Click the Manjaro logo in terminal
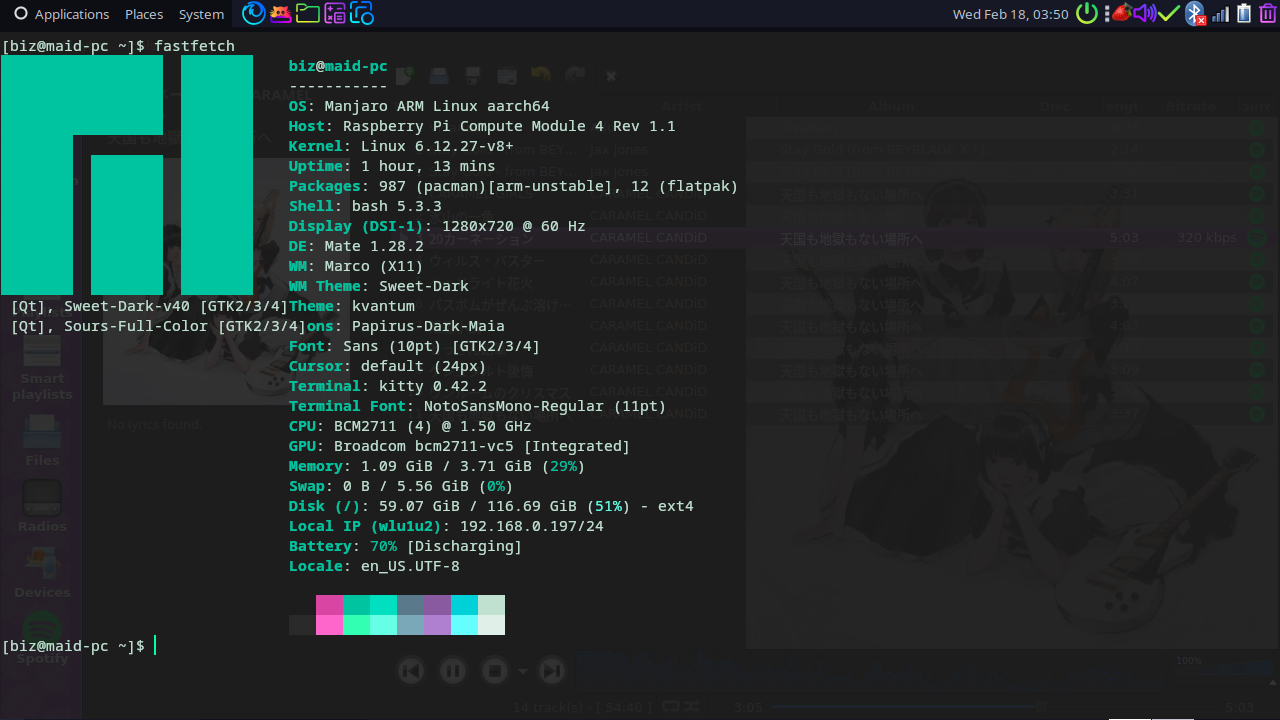 coord(127,175)
